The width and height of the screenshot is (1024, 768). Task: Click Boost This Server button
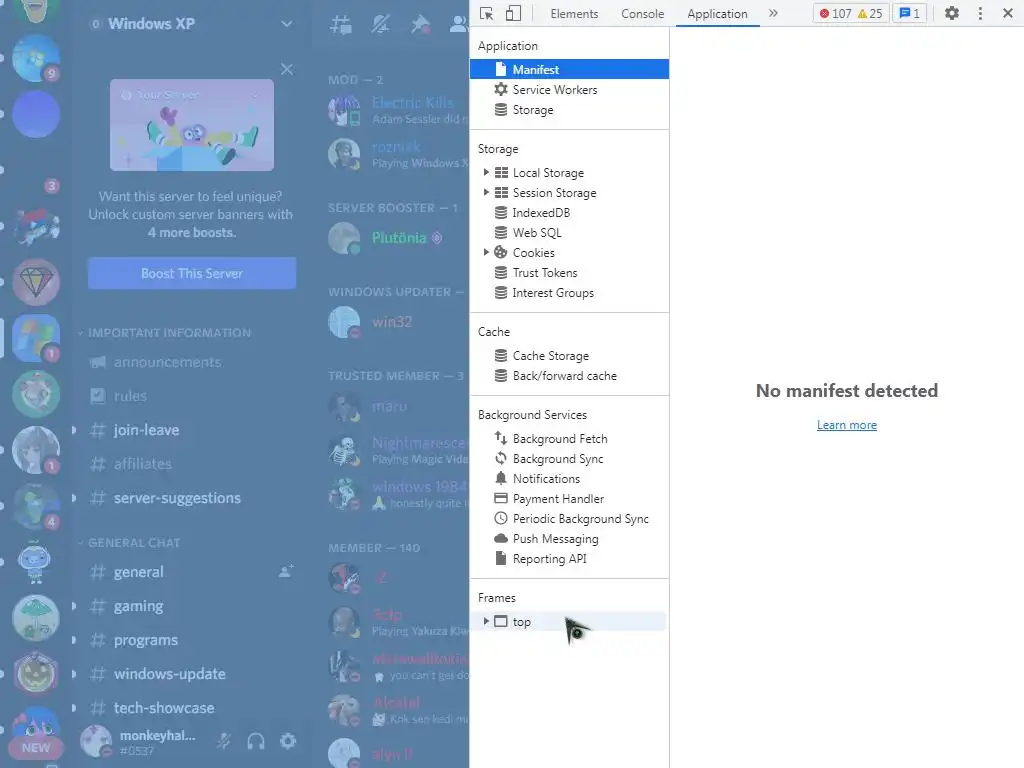tap(192, 273)
